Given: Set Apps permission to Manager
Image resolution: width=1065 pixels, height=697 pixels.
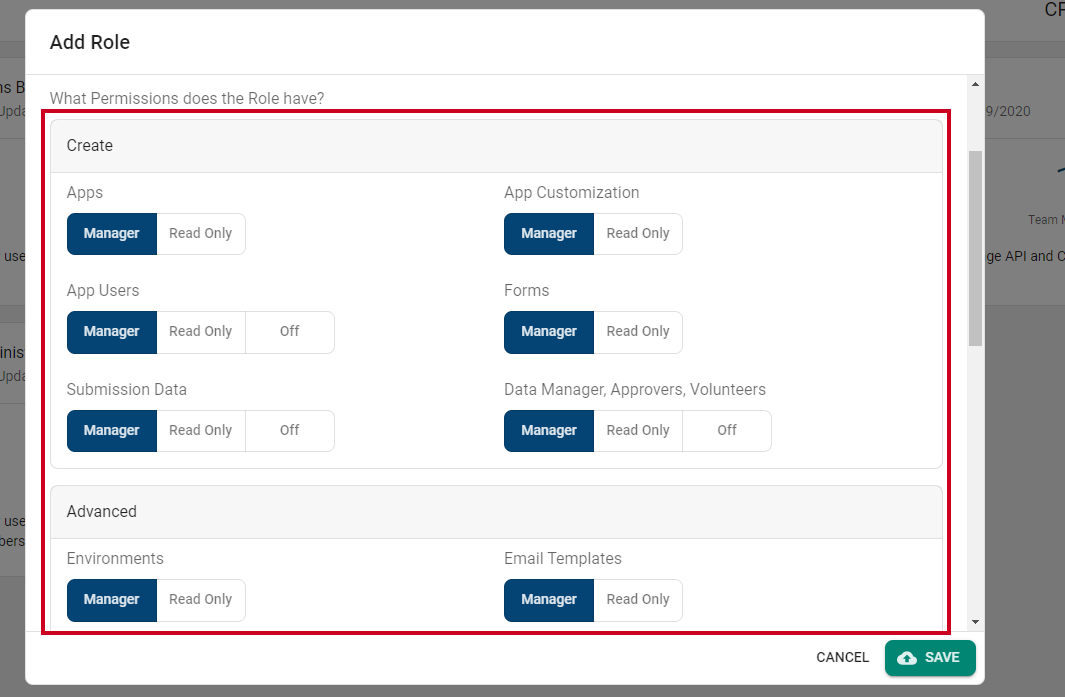Looking at the screenshot, I should 111,234.
